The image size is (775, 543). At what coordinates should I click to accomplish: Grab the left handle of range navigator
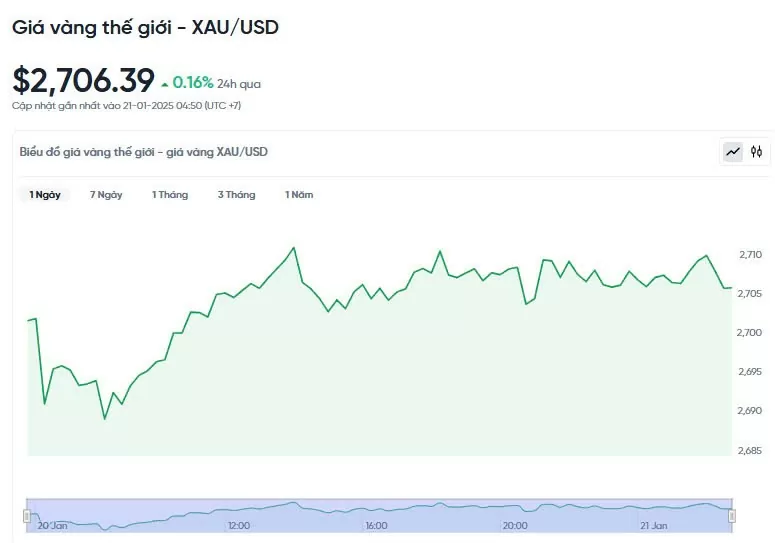pos(27,516)
